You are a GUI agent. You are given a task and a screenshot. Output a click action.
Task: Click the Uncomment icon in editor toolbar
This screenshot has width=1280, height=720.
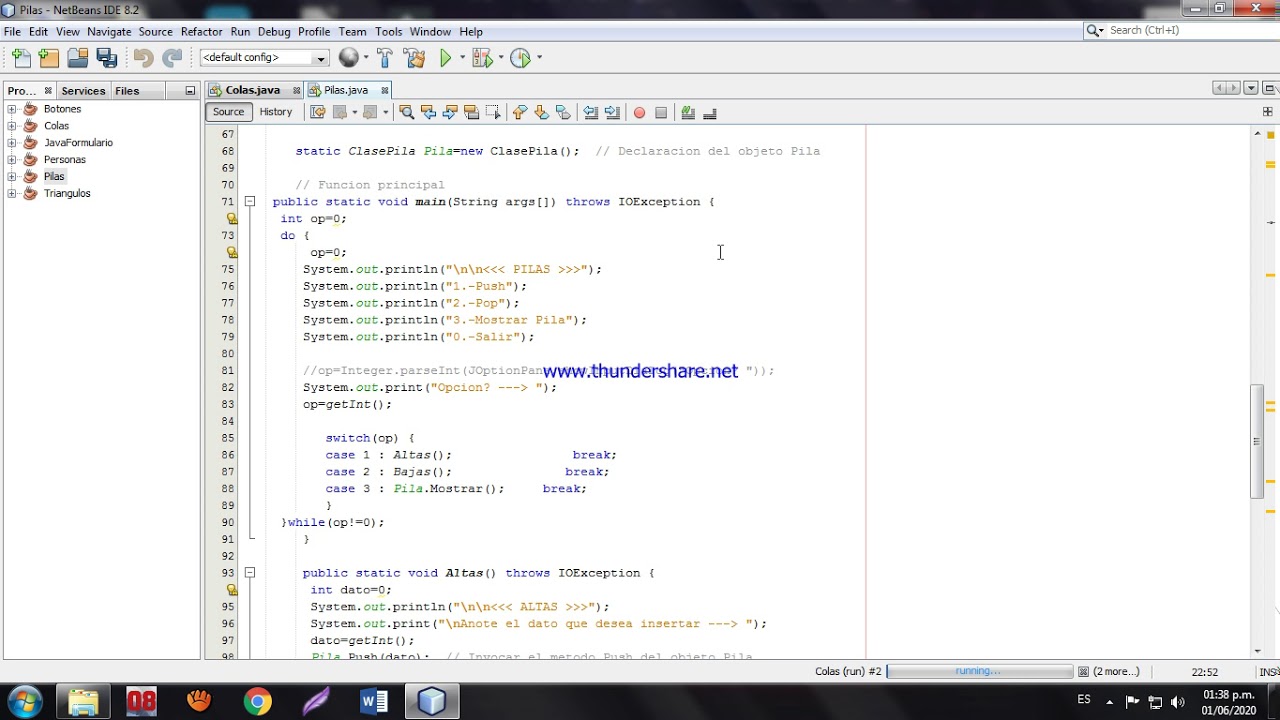pyautogui.click(x=710, y=113)
